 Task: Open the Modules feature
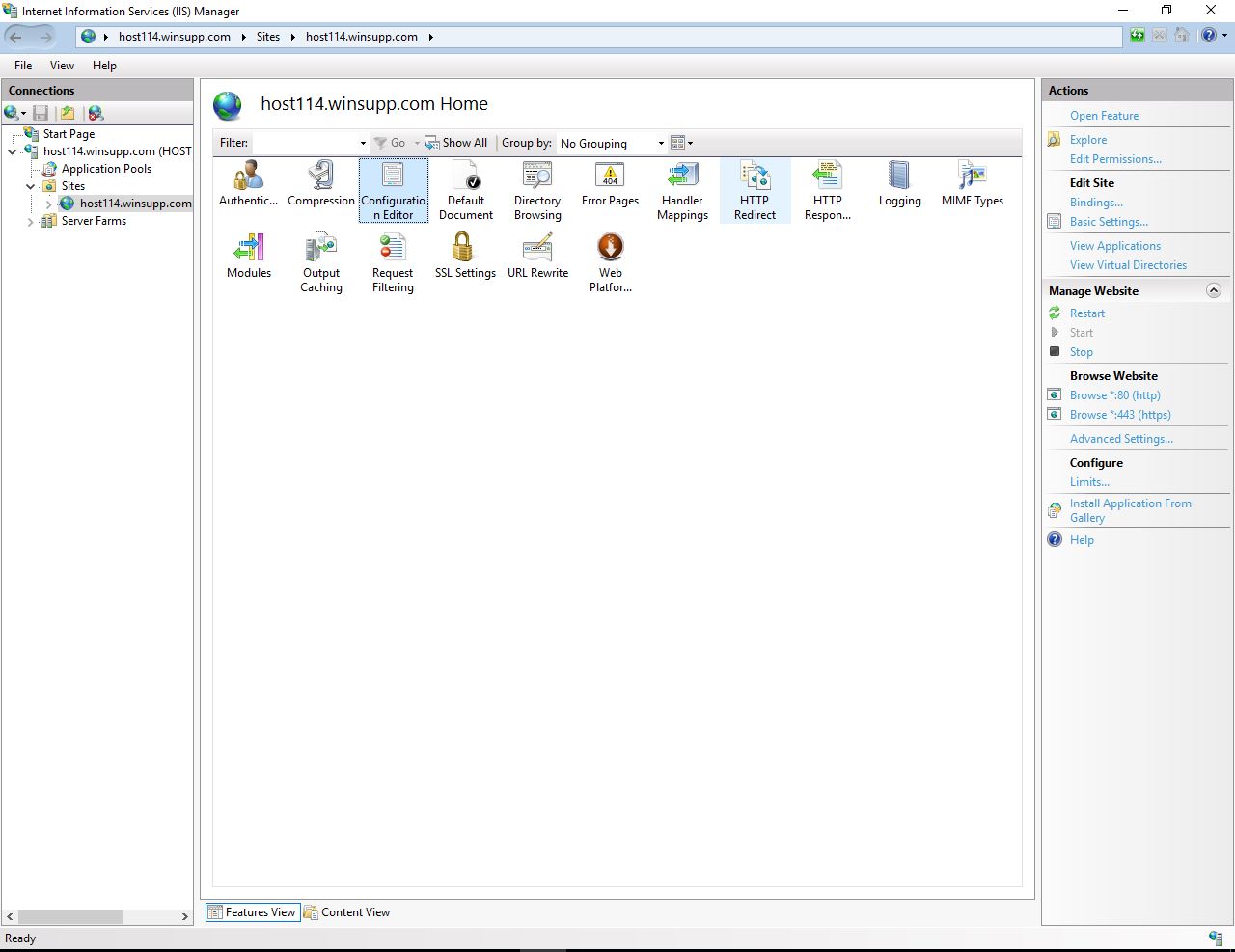(x=248, y=256)
